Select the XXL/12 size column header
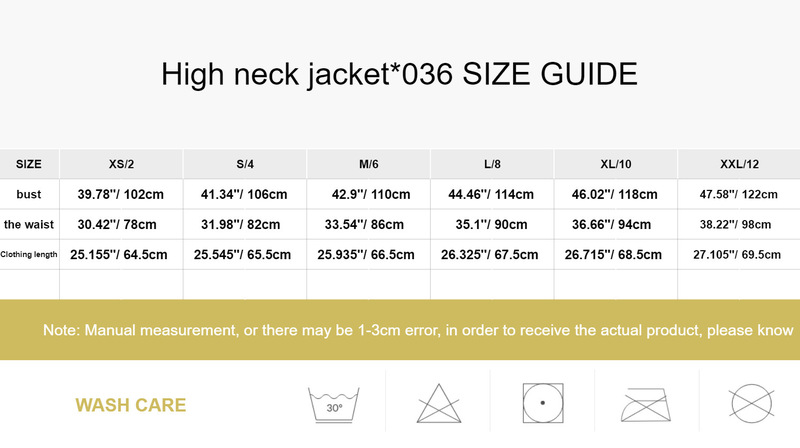The width and height of the screenshot is (800, 448). tap(739, 164)
